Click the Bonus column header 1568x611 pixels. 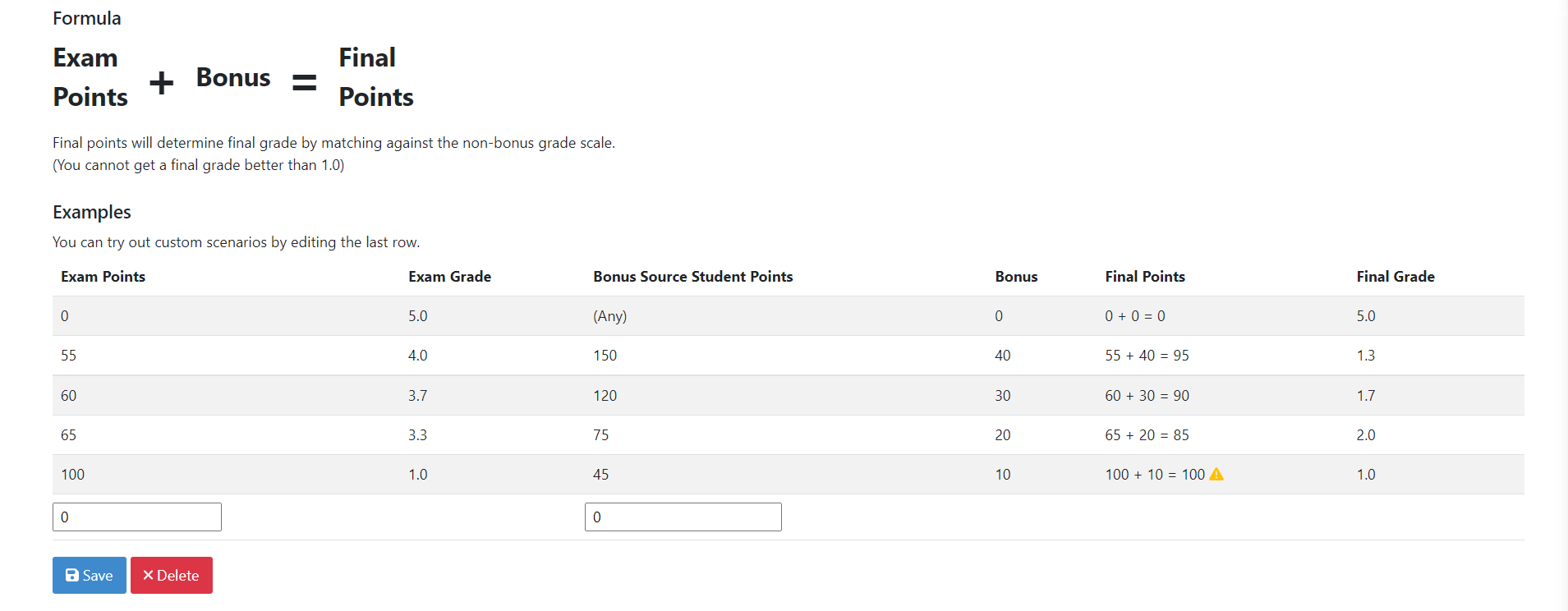[x=1016, y=277]
